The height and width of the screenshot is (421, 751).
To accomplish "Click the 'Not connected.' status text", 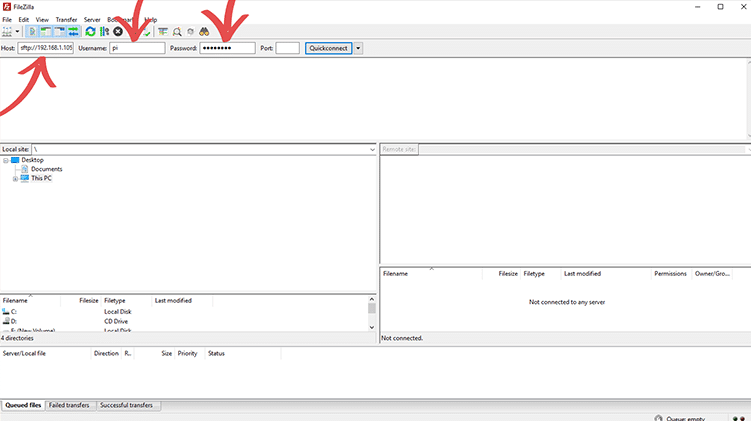I will coord(402,338).
